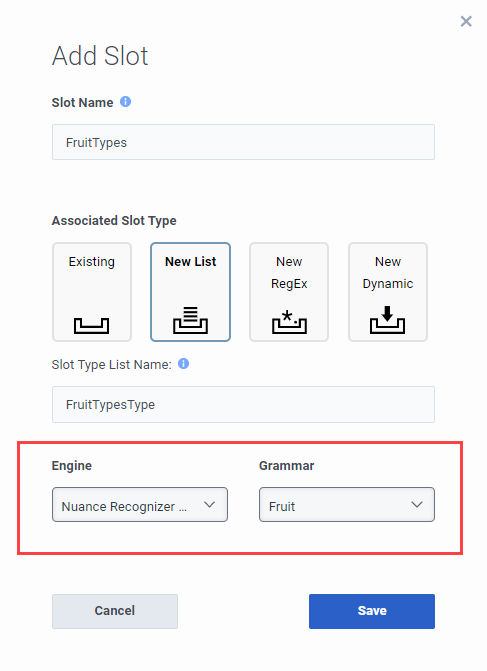Pick the New RegEx slot type card
487x671 pixels.
289,292
